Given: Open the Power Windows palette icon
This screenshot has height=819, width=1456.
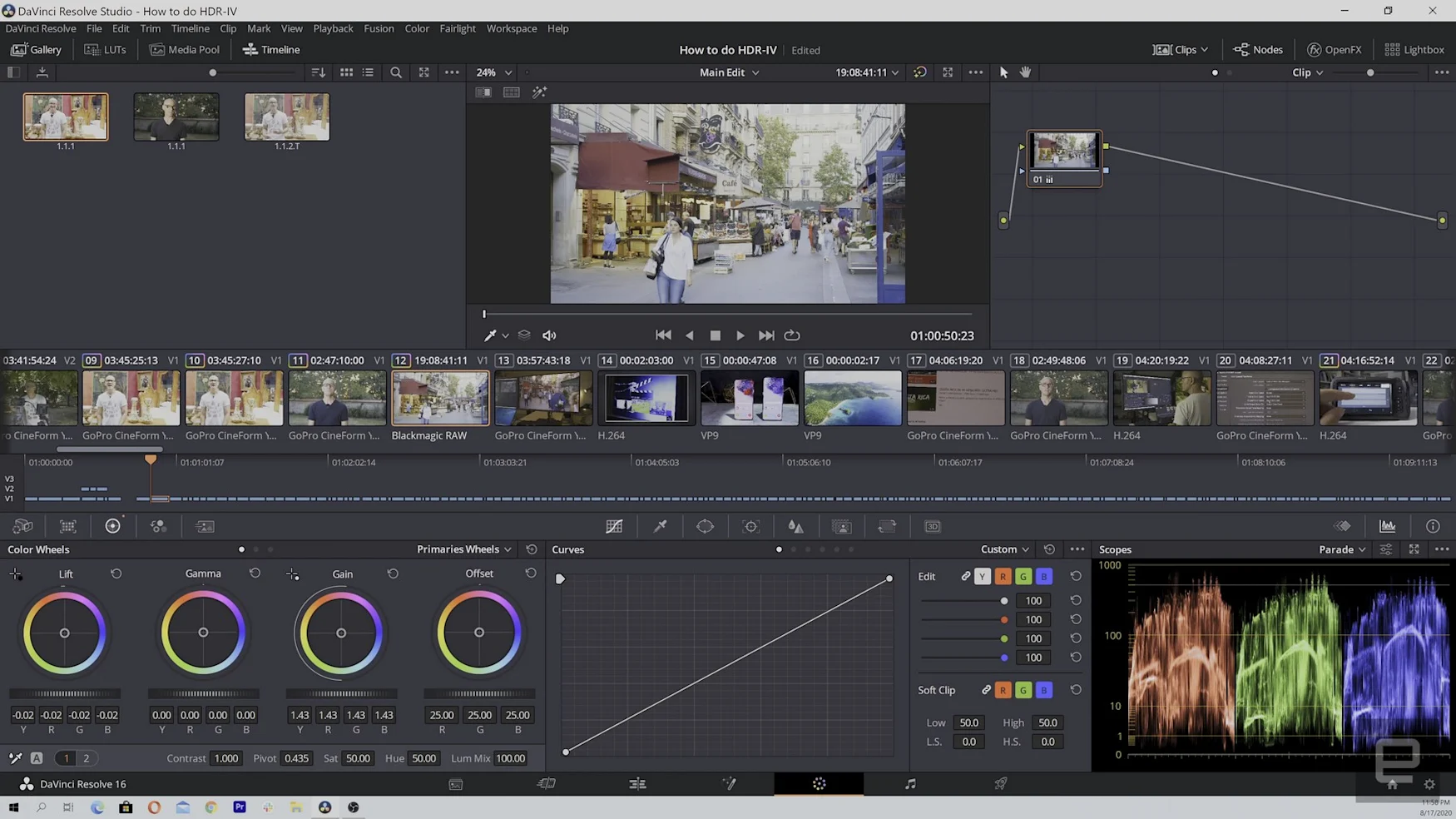Looking at the screenshot, I should (705, 526).
